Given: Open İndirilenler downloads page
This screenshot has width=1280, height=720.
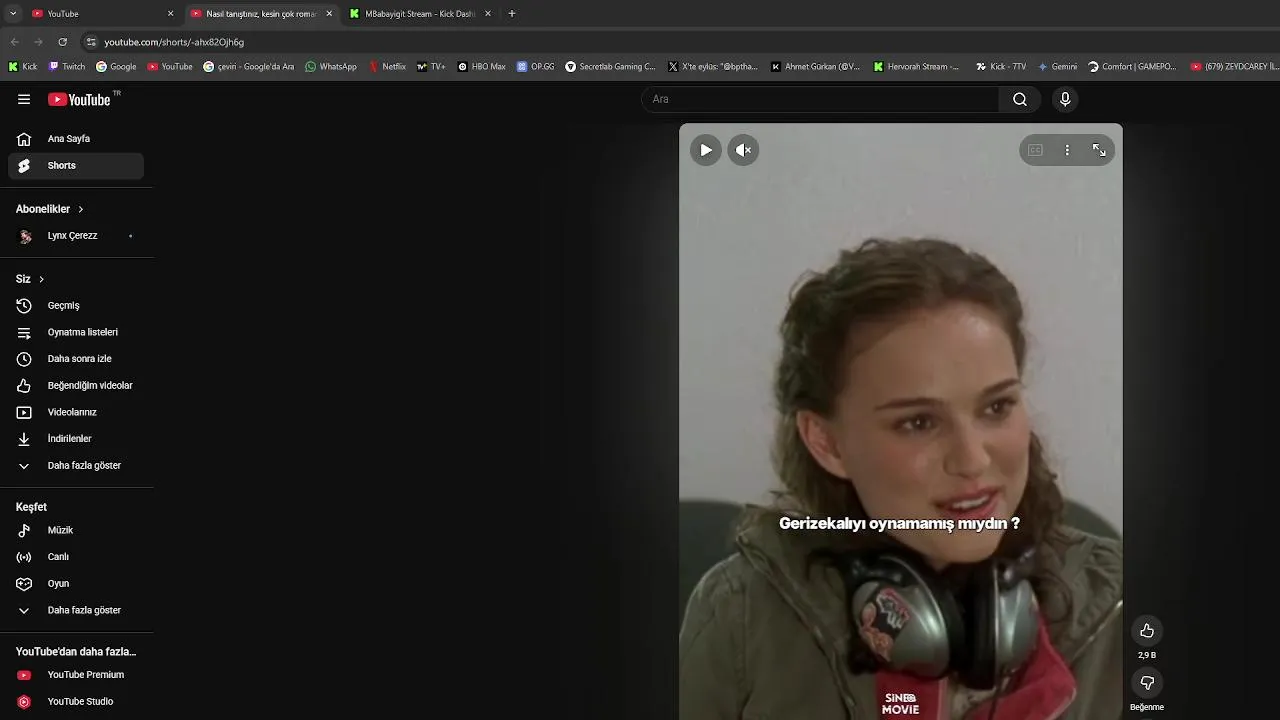Looking at the screenshot, I should pos(76,439).
